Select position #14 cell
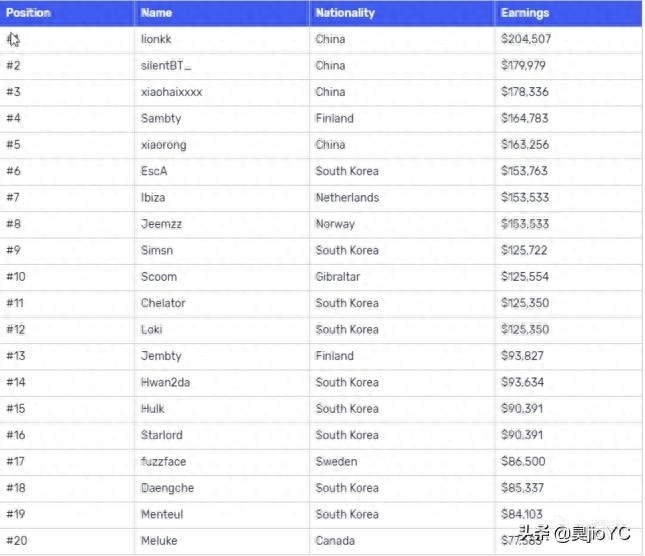The width and height of the screenshot is (645, 556). point(16,382)
